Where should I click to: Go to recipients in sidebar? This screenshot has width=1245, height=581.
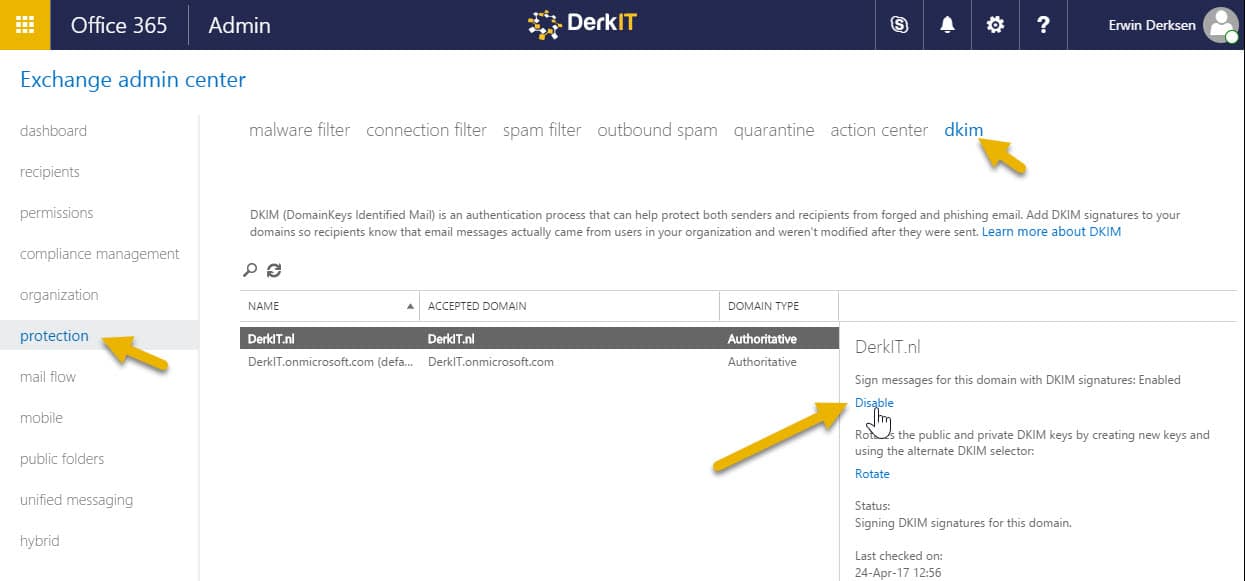pyautogui.click(x=50, y=172)
